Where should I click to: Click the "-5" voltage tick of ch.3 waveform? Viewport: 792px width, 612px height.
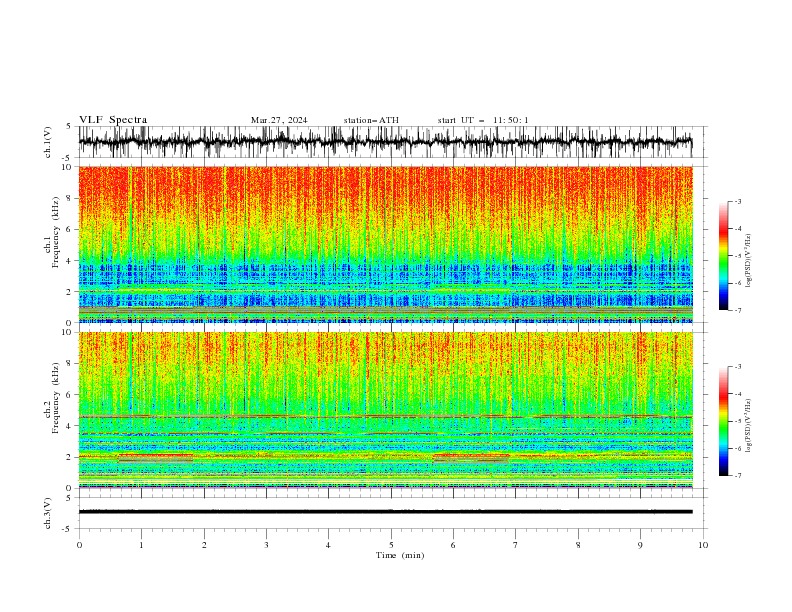[x=68, y=529]
